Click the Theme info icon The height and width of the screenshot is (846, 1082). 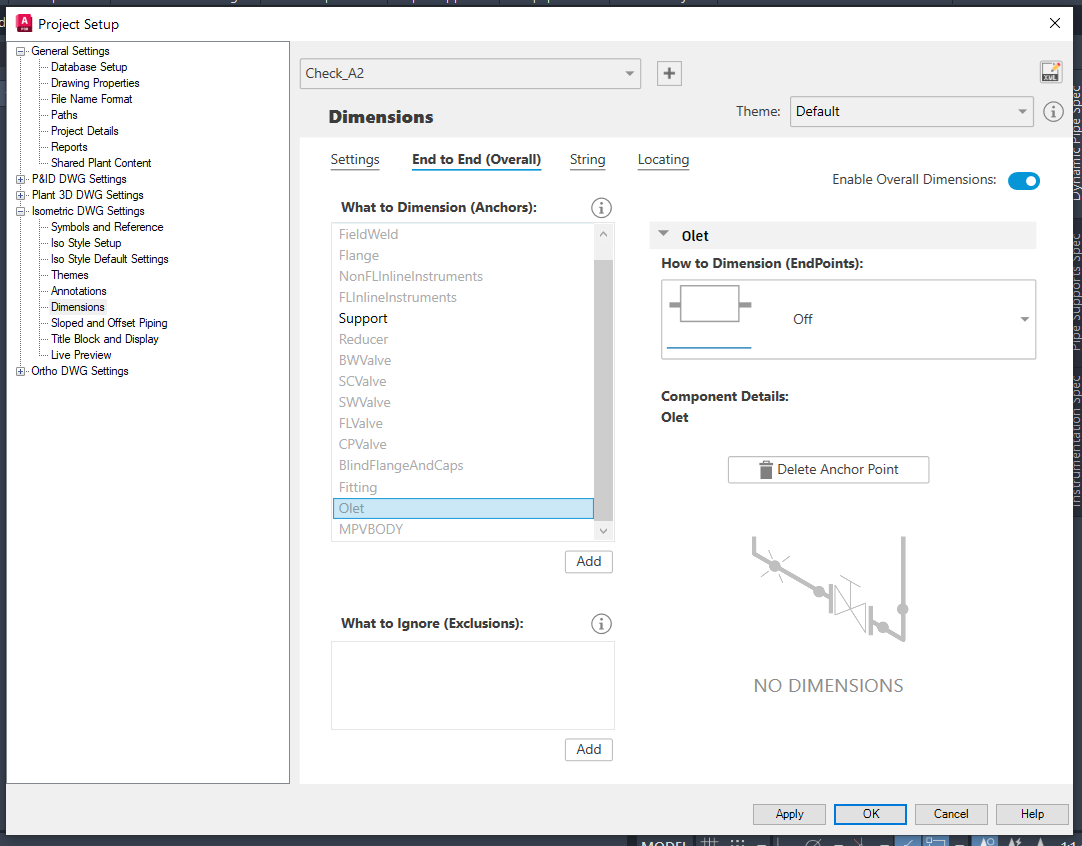click(x=1053, y=112)
